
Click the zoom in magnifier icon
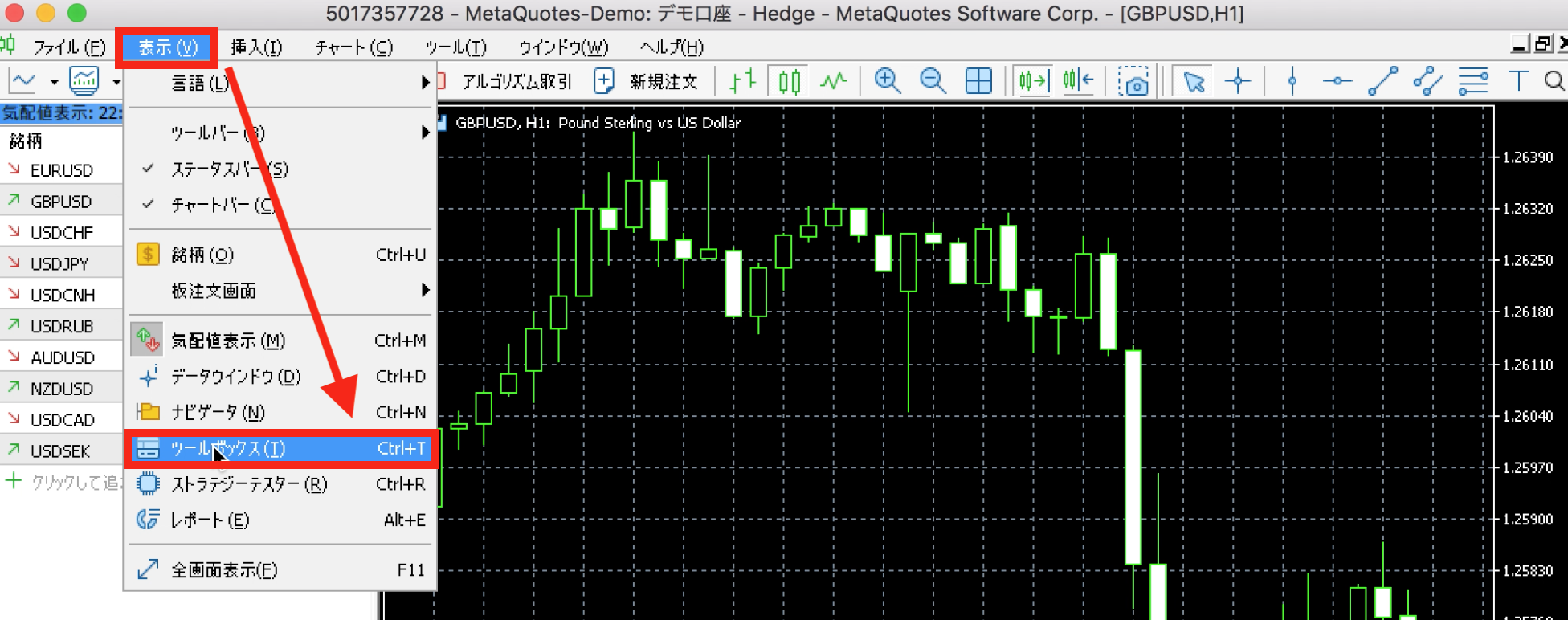[887, 80]
